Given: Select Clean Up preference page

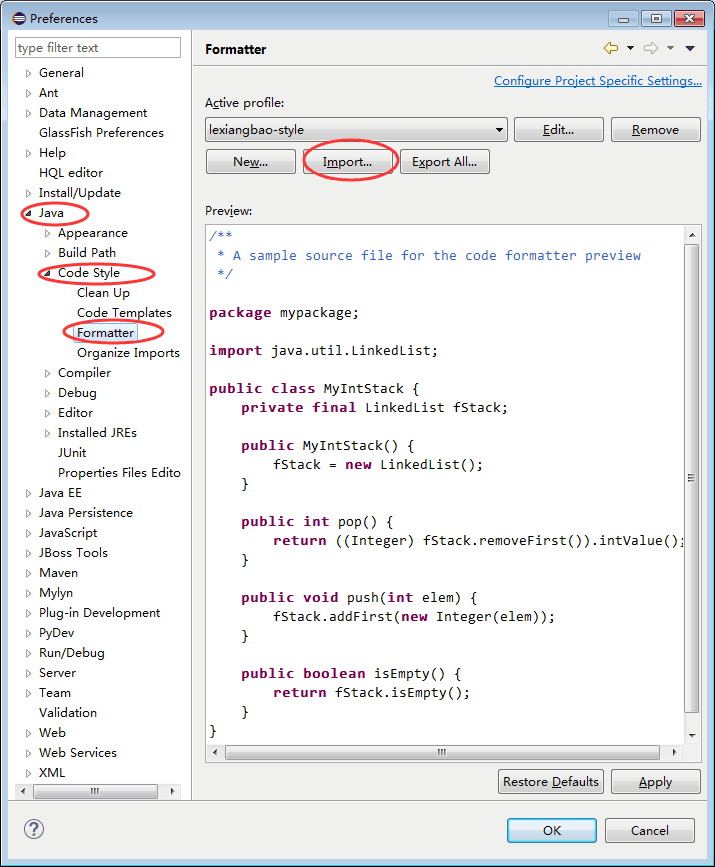Looking at the screenshot, I should pyautogui.click(x=103, y=293).
